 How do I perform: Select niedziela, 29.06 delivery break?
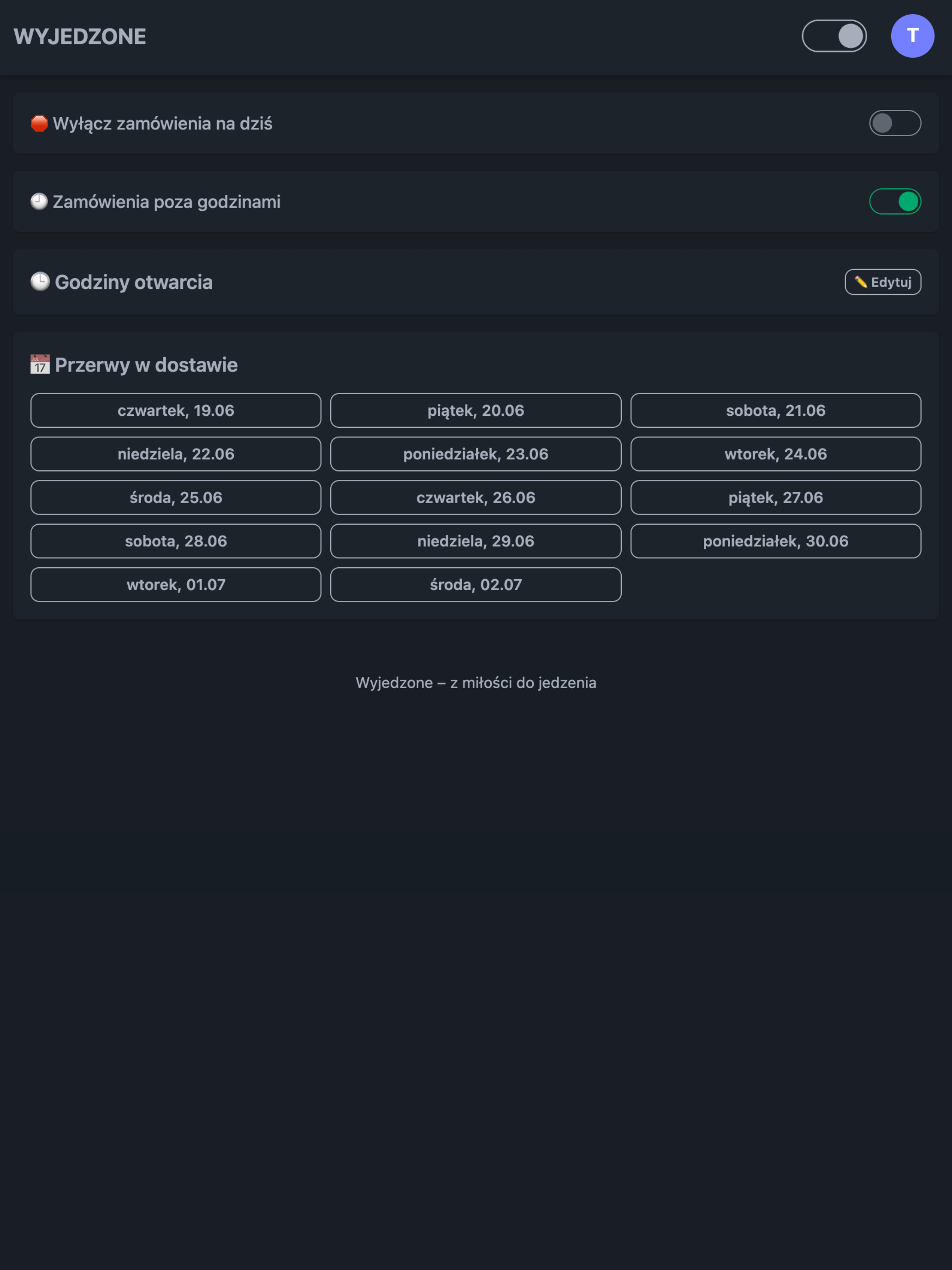click(476, 541)
